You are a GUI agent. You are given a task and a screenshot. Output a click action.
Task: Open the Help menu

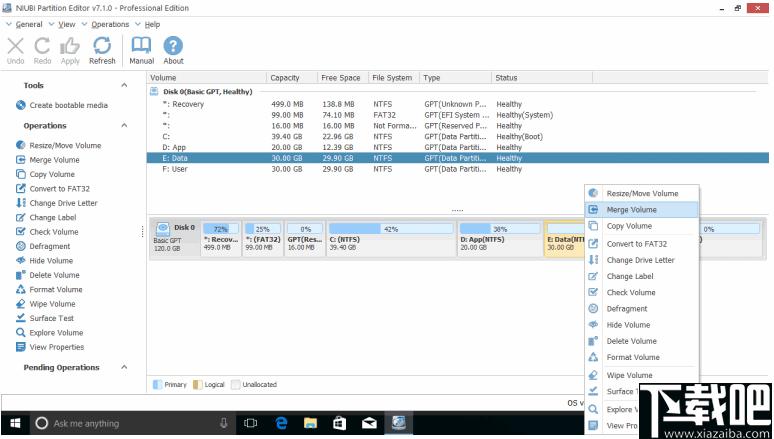[152, 24]
